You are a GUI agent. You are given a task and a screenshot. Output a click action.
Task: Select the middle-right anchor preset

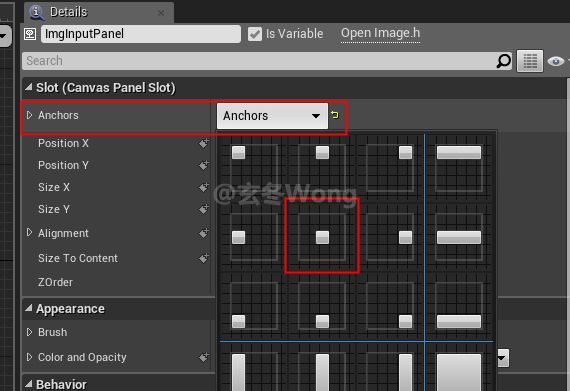click(x=390, y=237)
